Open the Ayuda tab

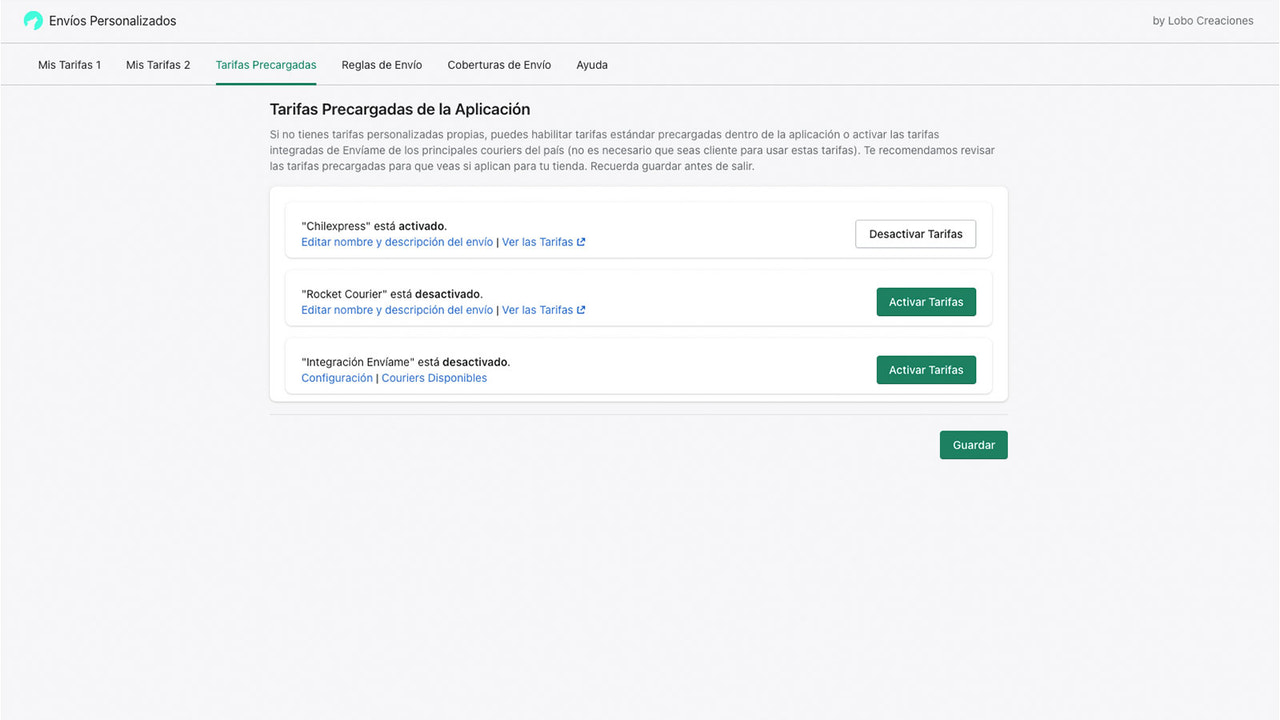pyautogui.click(x=591, y=64)
